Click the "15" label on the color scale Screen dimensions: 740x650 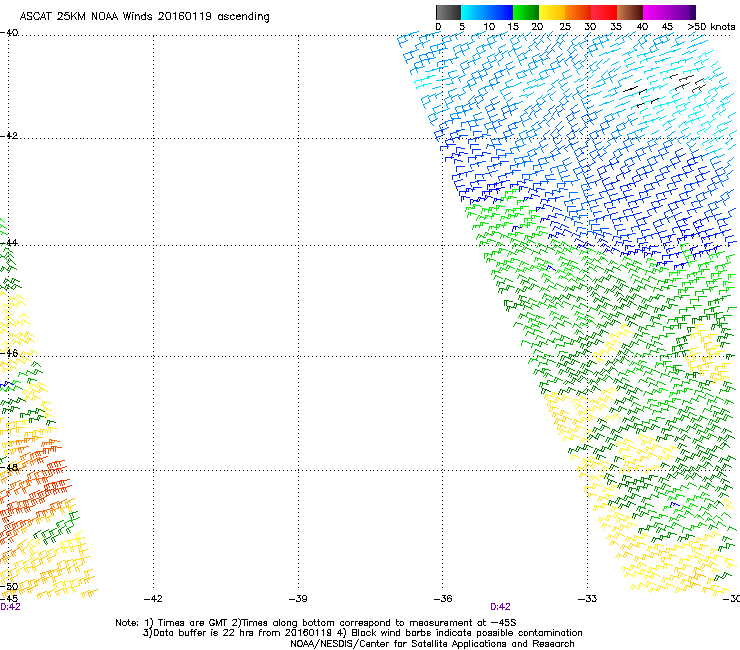click(513, 27)
